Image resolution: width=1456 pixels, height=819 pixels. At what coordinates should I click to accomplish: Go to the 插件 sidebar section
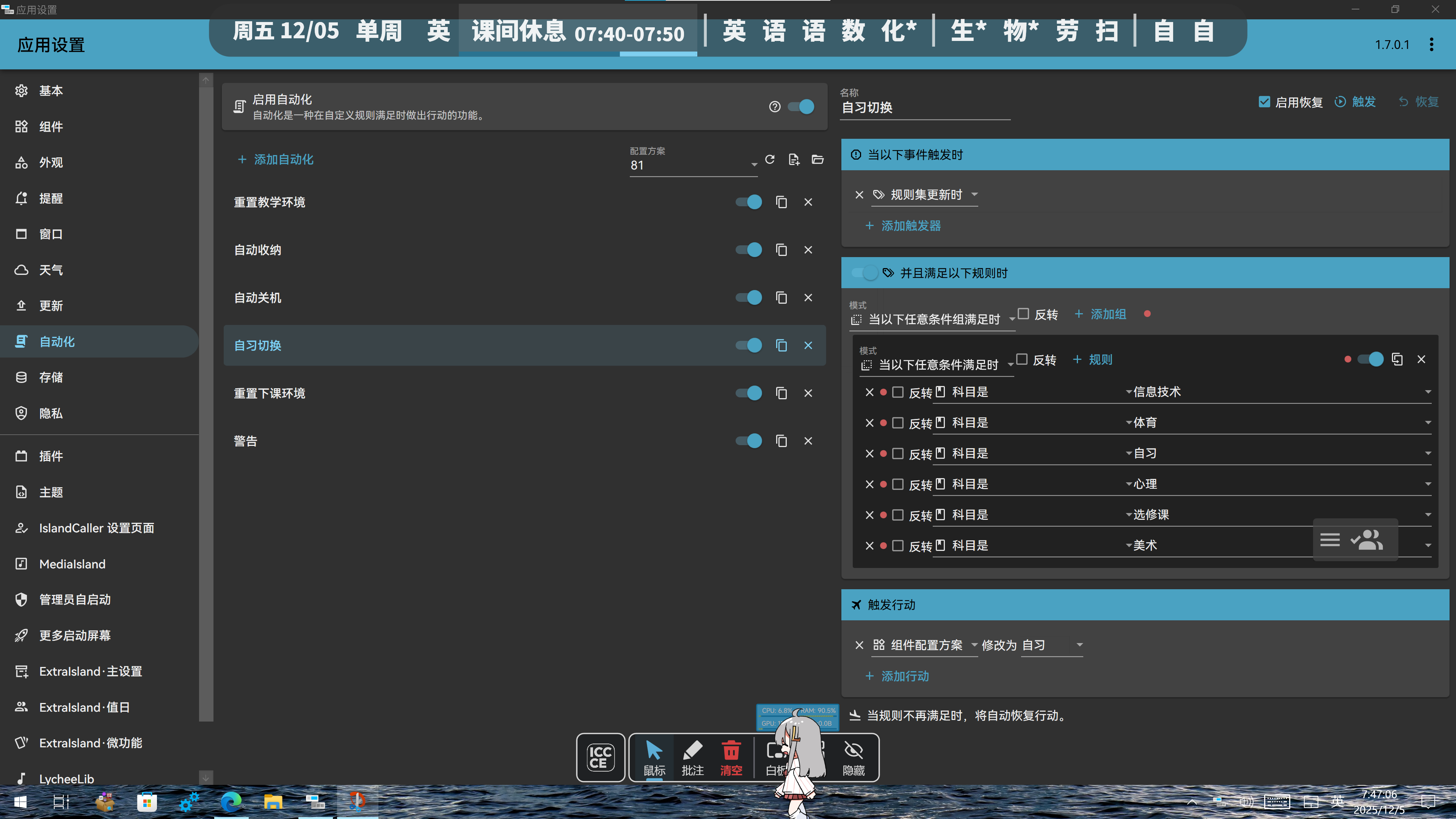pyautogui.click(x=51, y=456)
